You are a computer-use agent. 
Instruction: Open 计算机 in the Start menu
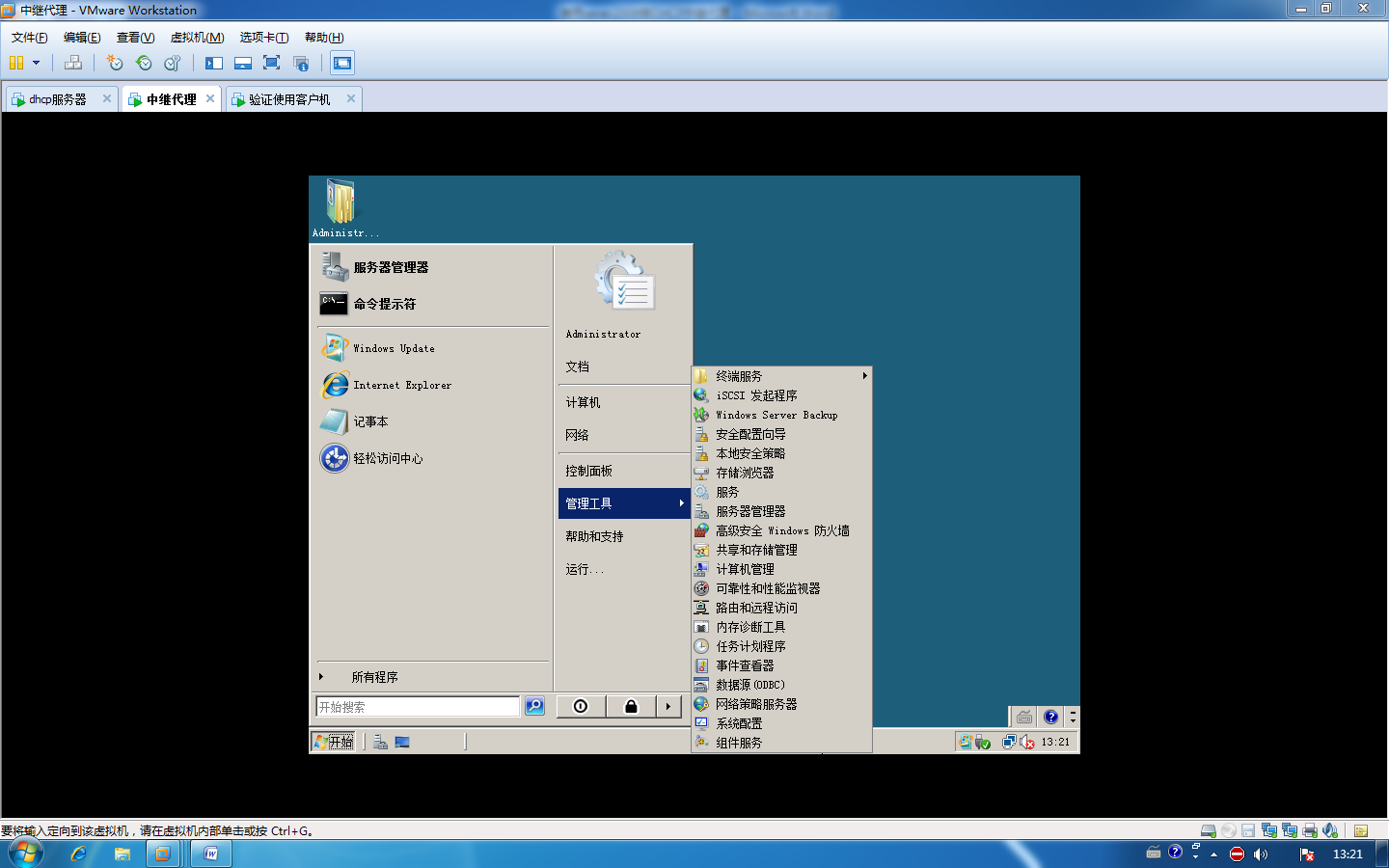[x=623, y=402]
